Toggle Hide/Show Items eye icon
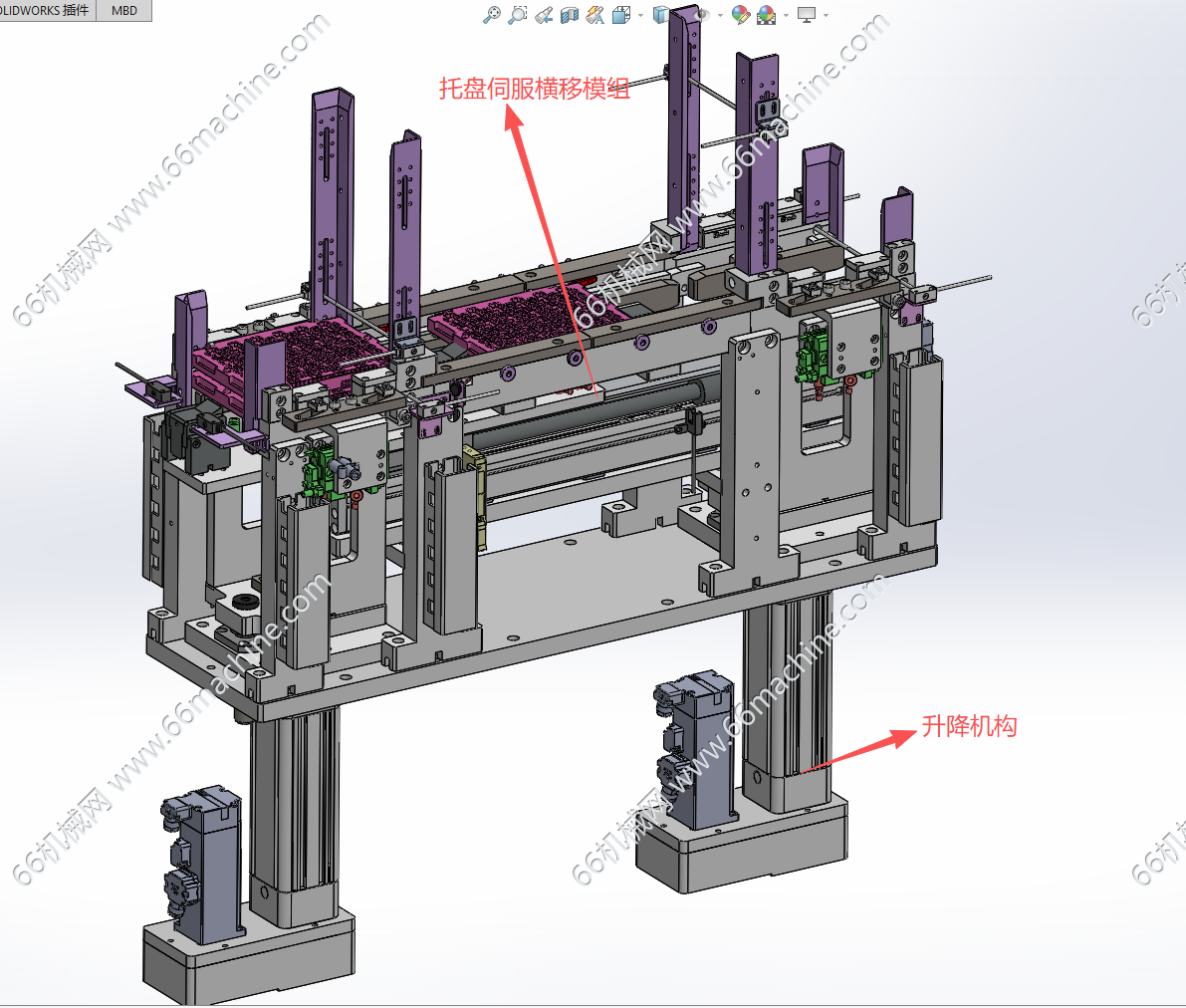This screenshot has height=1008, width=1186. point(702,14)
